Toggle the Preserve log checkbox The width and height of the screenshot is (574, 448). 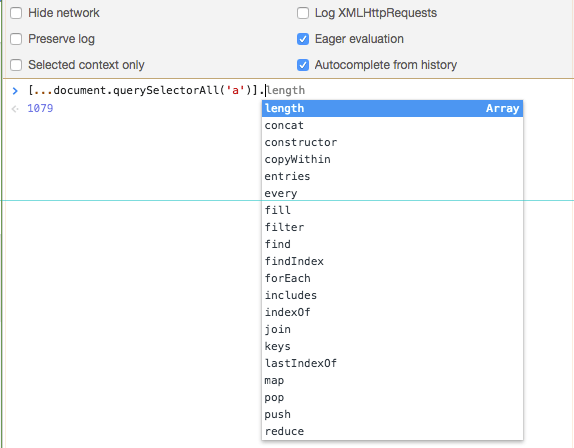pyautogui.click(x=16, y=39)
